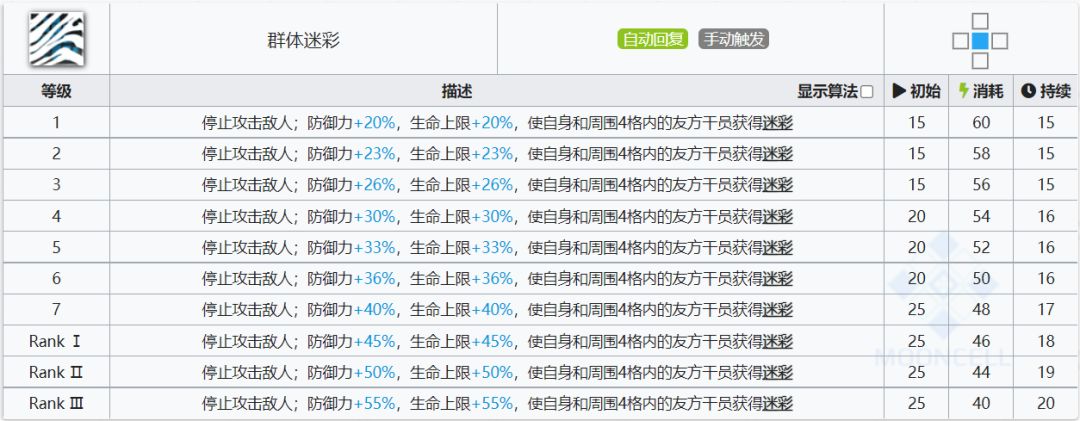Click the 50 cost value in level 6 row
The image size is (1080, 421).
pos(981,279)
